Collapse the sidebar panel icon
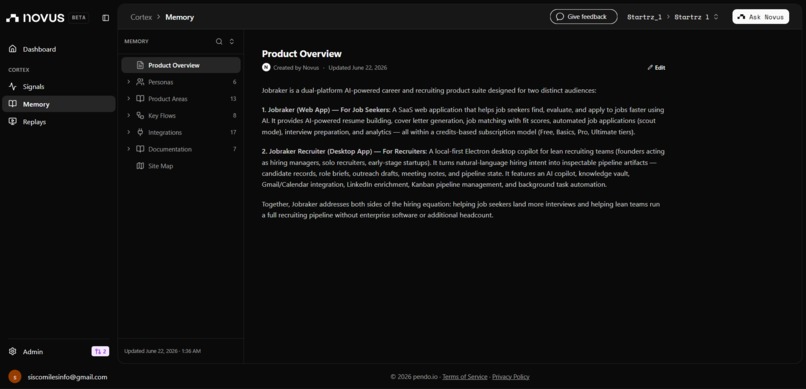The width and height of the screenshot is (806, 389). click(105, 17)
